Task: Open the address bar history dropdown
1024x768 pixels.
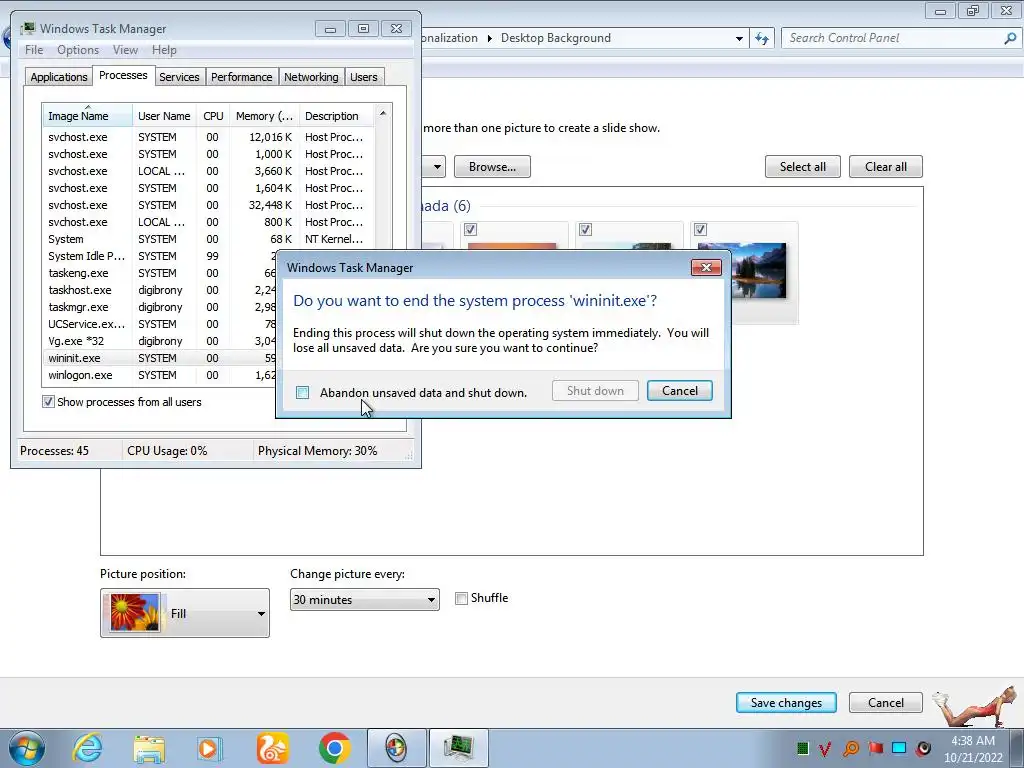Action: click(x=739, y=39)
